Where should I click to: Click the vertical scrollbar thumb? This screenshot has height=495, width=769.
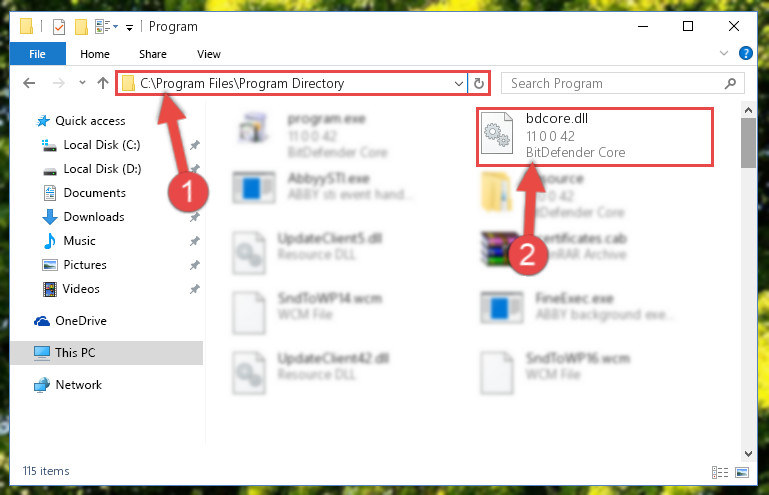click(748, 143)
